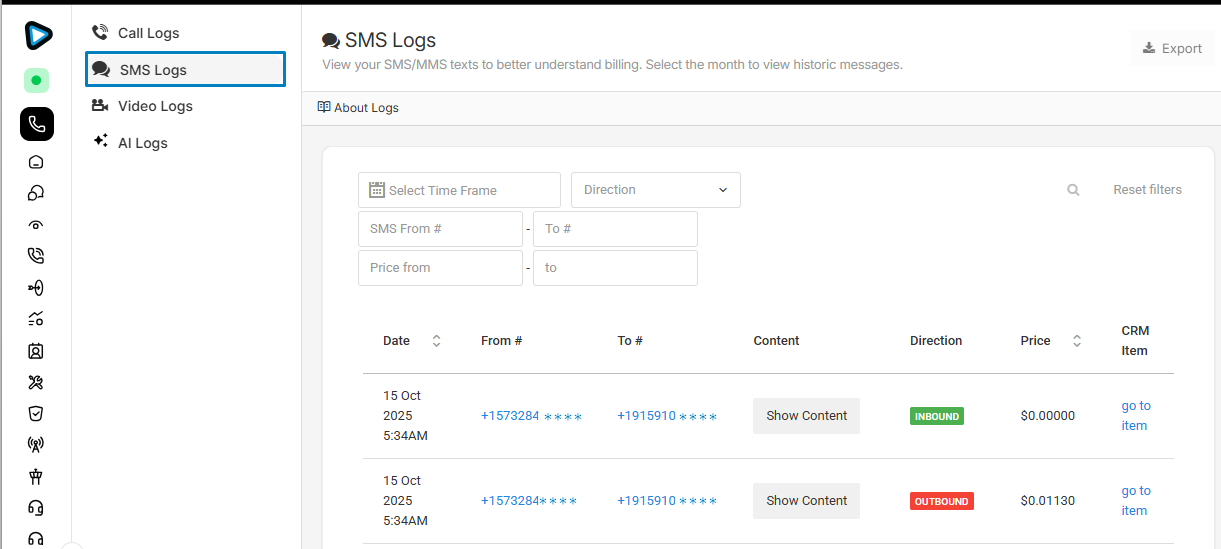Open the About Logs link
This screenshot has height=549, width=1221.
[x=358, y=108]
